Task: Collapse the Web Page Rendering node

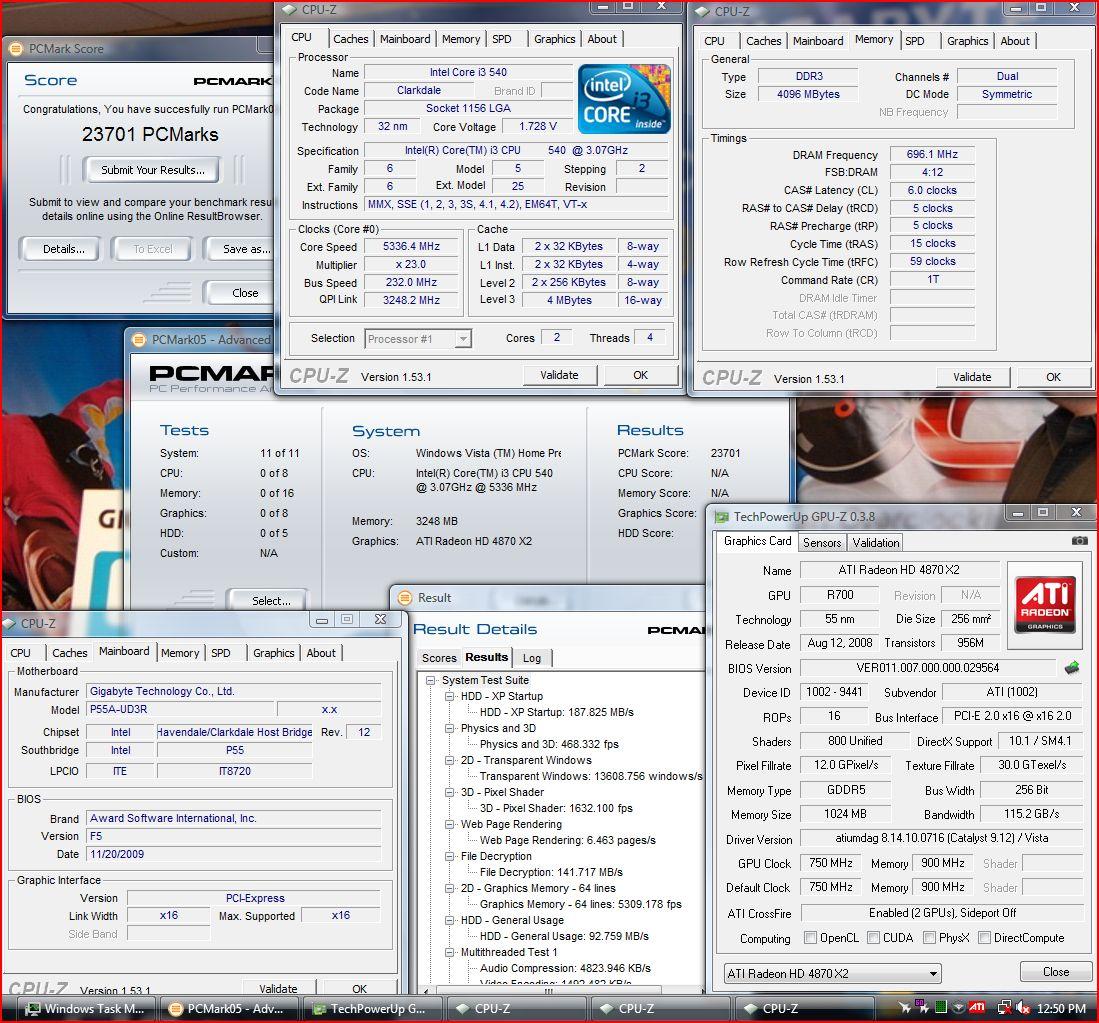Action: pos(449,824)
